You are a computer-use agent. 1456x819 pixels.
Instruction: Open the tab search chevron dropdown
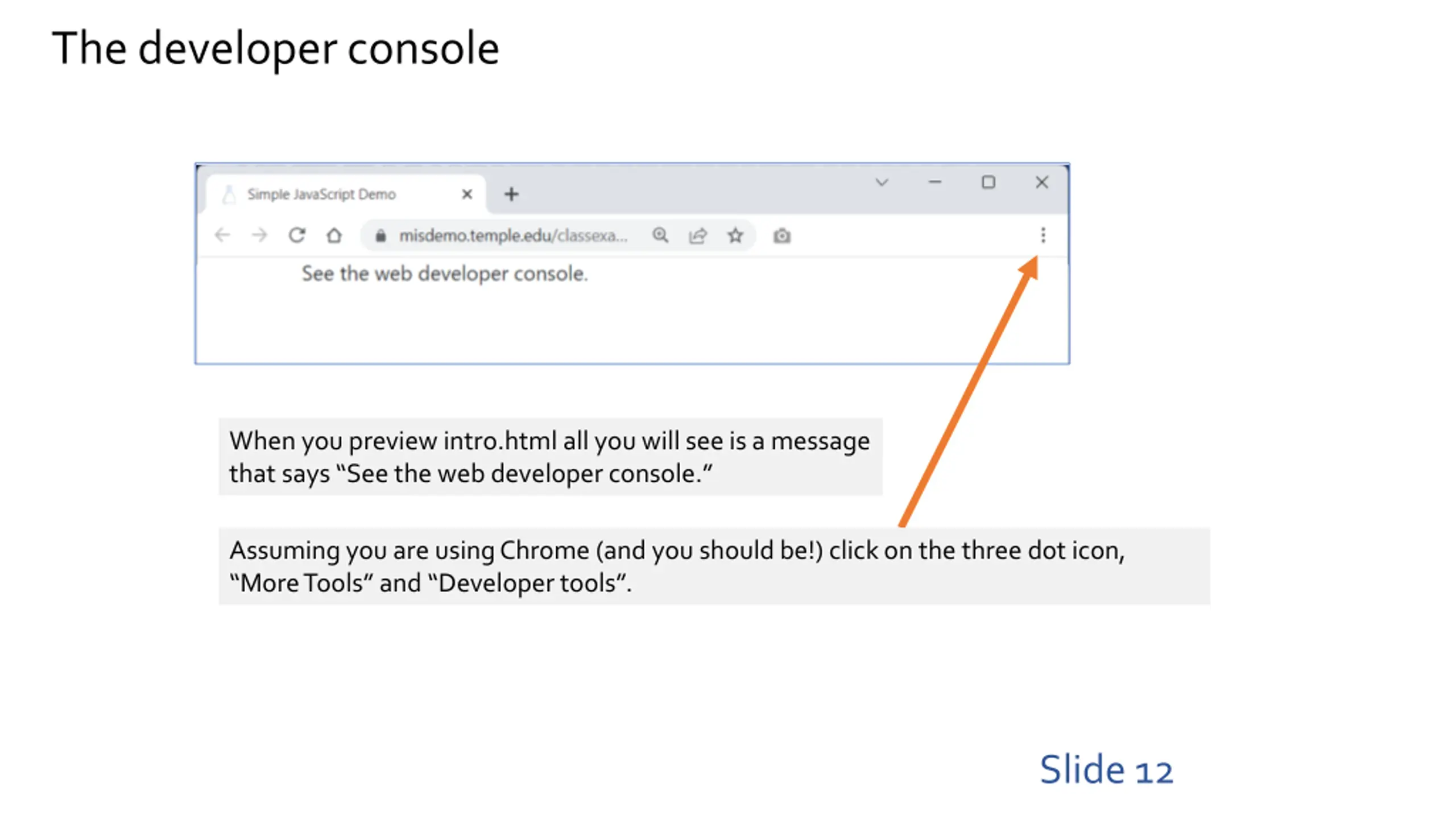click(x=882, y=183)
